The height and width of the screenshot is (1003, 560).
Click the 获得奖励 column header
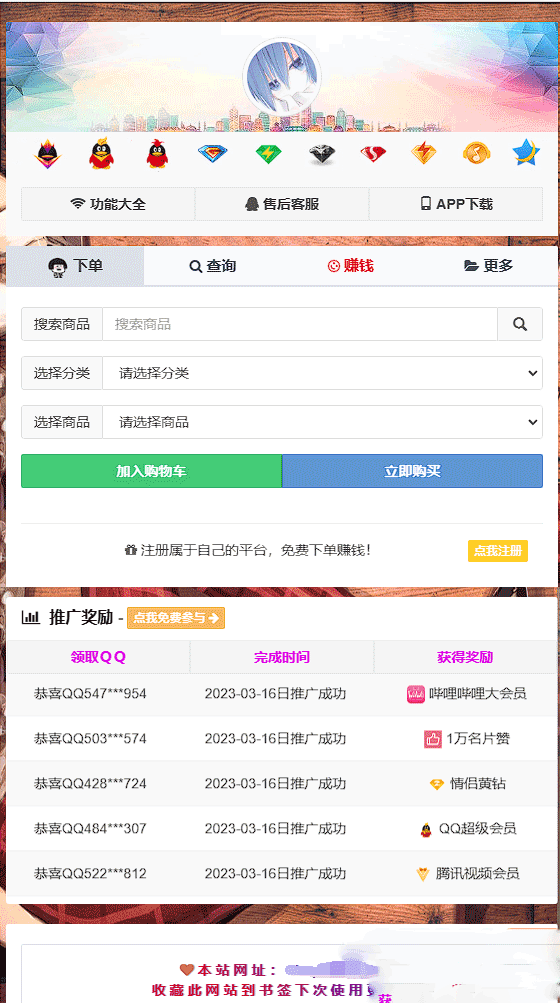465,657
